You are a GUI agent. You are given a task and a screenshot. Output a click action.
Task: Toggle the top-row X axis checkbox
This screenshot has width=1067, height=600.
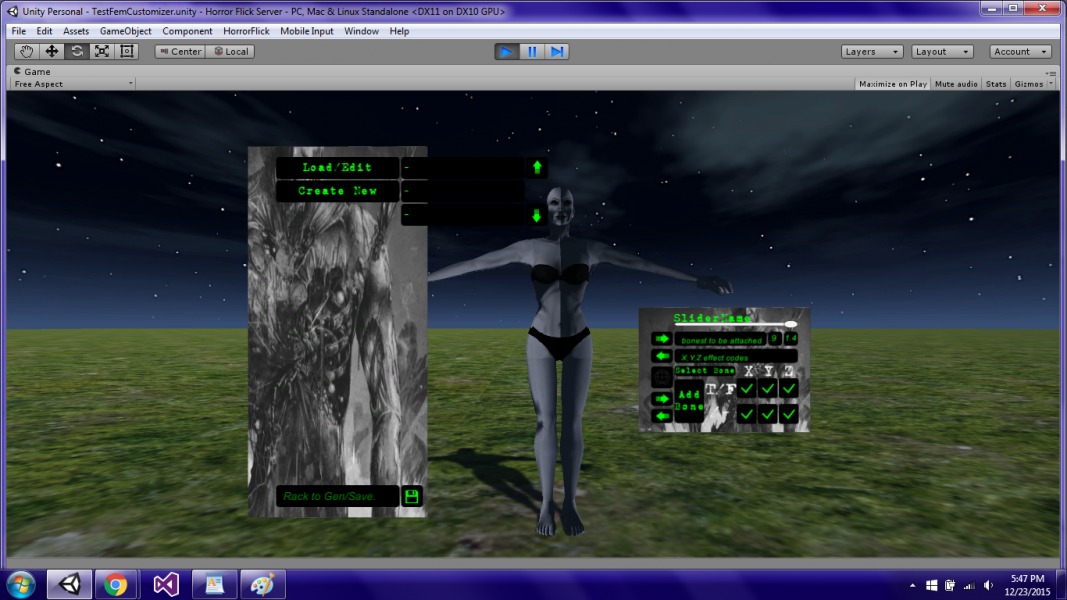(747, 388)
